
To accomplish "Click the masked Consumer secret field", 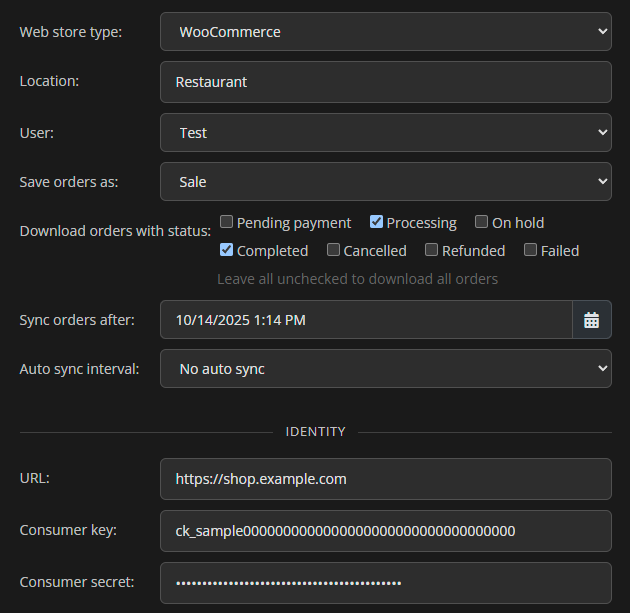I will pyautogui.click(x=386, y=583).
